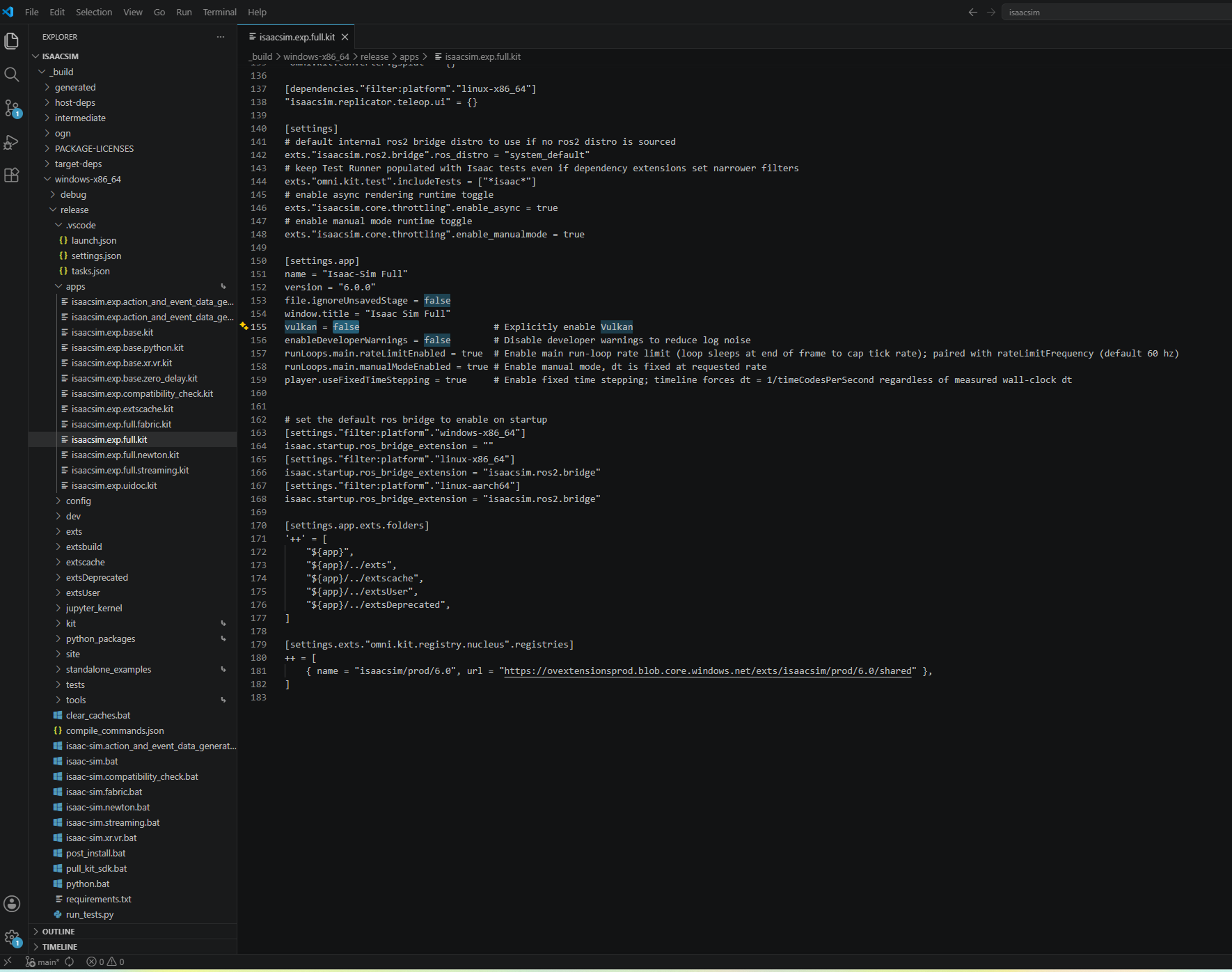Go forward with navigation arrow
This screenshot has height=972, width=1232.
click(991, 12)
